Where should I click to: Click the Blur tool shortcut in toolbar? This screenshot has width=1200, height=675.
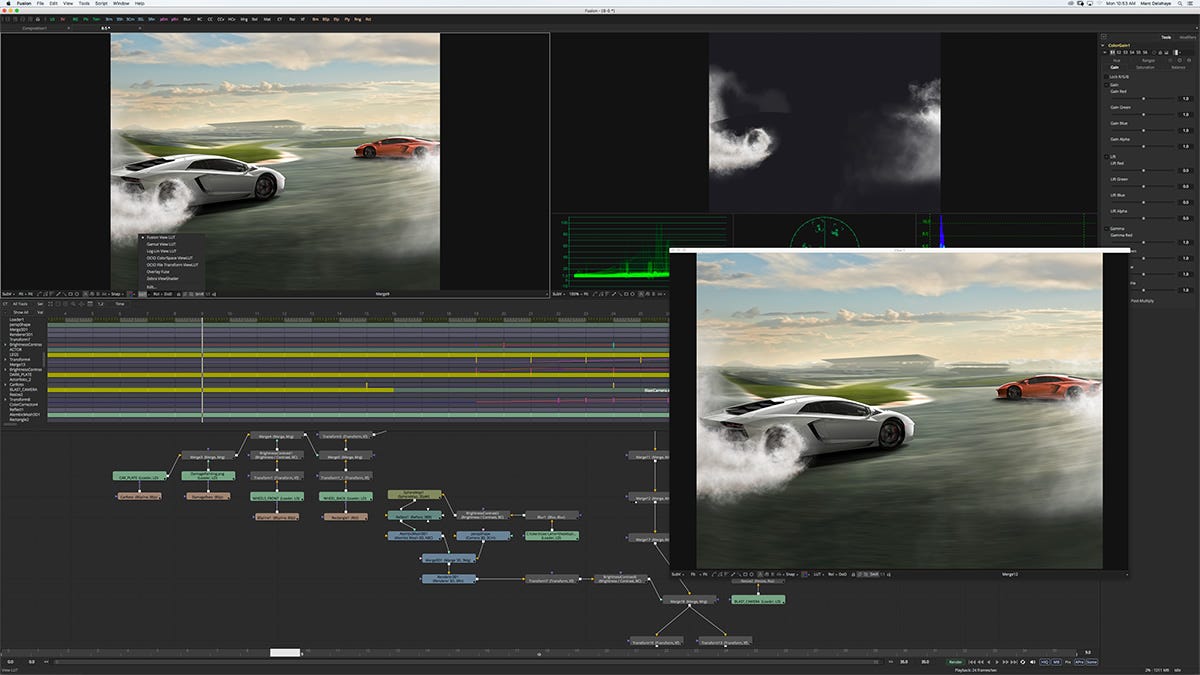pos(187,19)
